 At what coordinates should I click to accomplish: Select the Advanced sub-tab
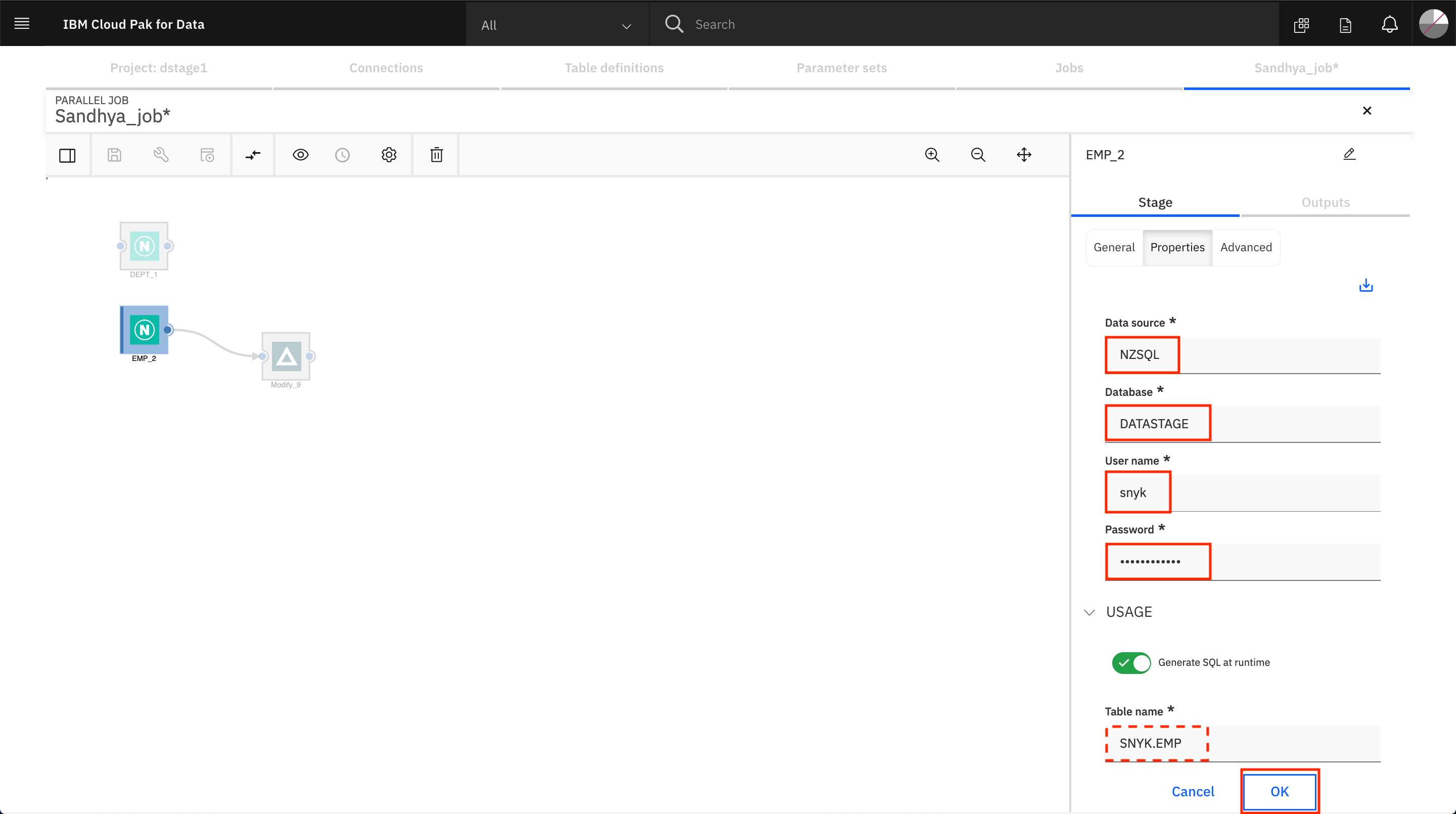(1246, 248)
